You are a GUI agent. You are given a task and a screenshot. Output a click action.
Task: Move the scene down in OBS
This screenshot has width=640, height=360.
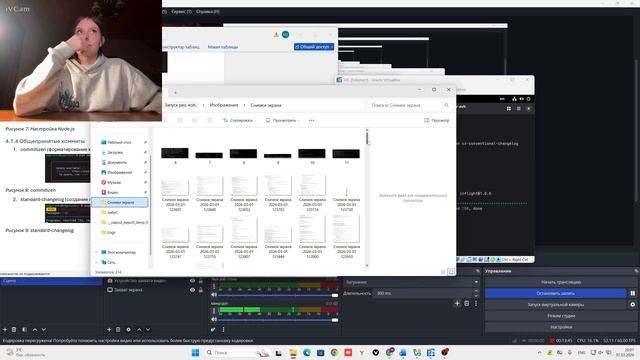coord(44,329)
